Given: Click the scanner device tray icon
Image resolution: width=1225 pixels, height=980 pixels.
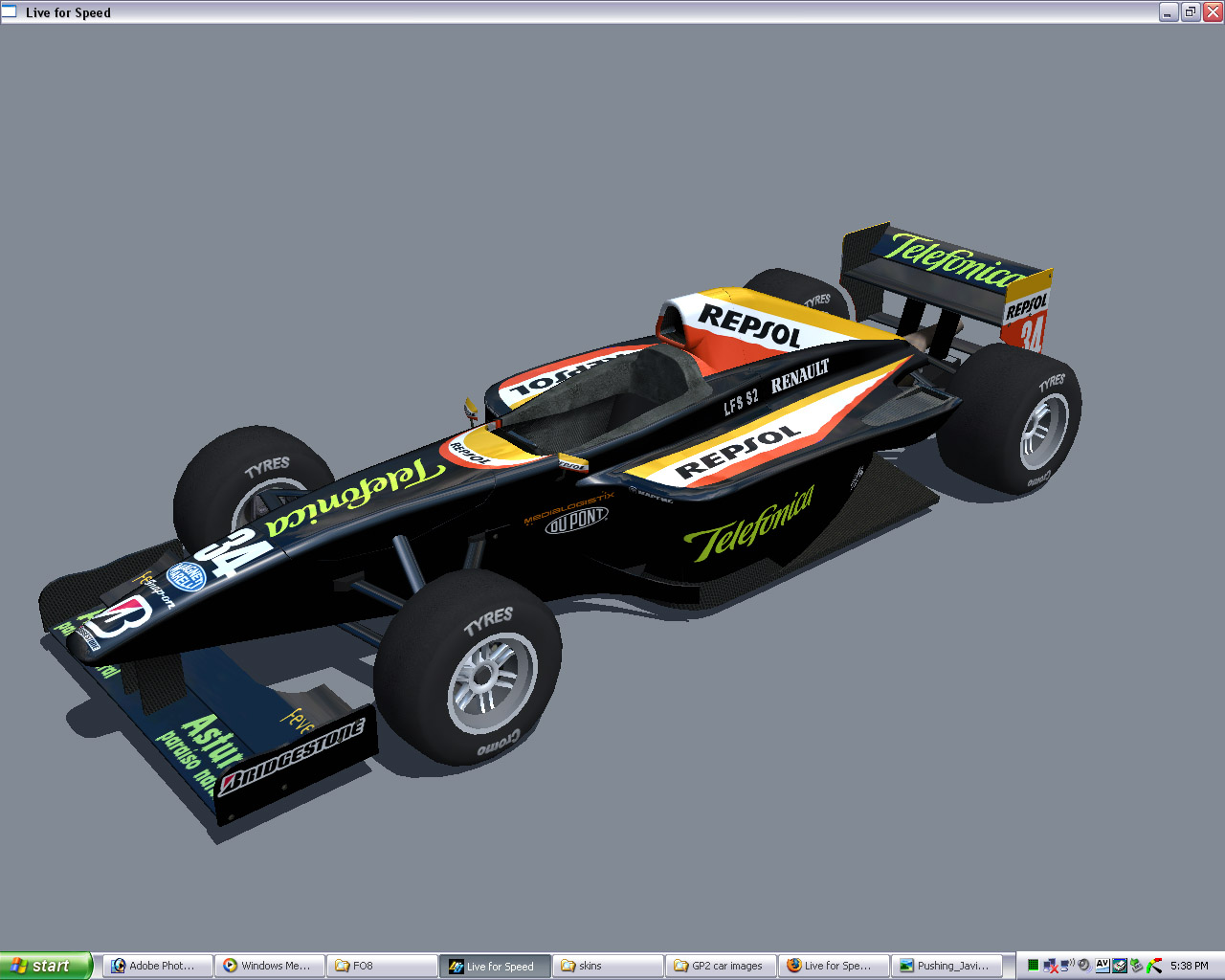Looking at the screenshot, I should (x=1119, y=966).
